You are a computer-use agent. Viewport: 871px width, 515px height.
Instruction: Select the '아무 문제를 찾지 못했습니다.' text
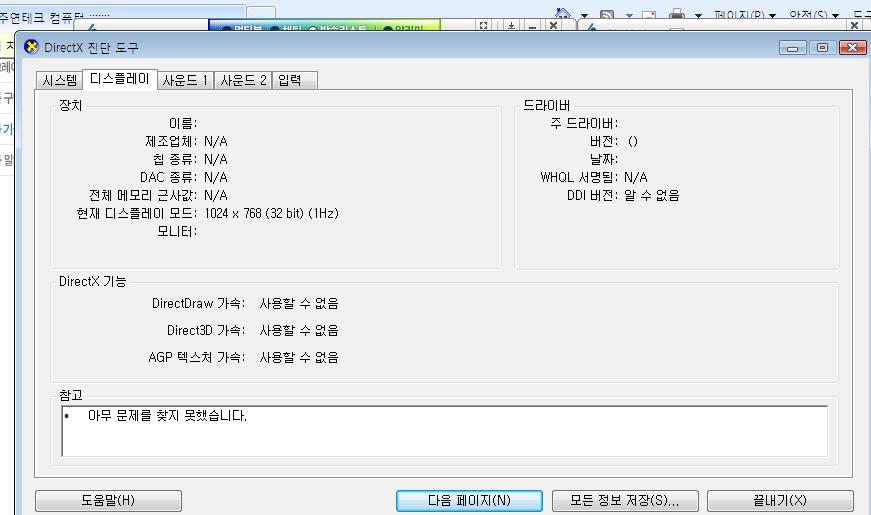(167, 416)
